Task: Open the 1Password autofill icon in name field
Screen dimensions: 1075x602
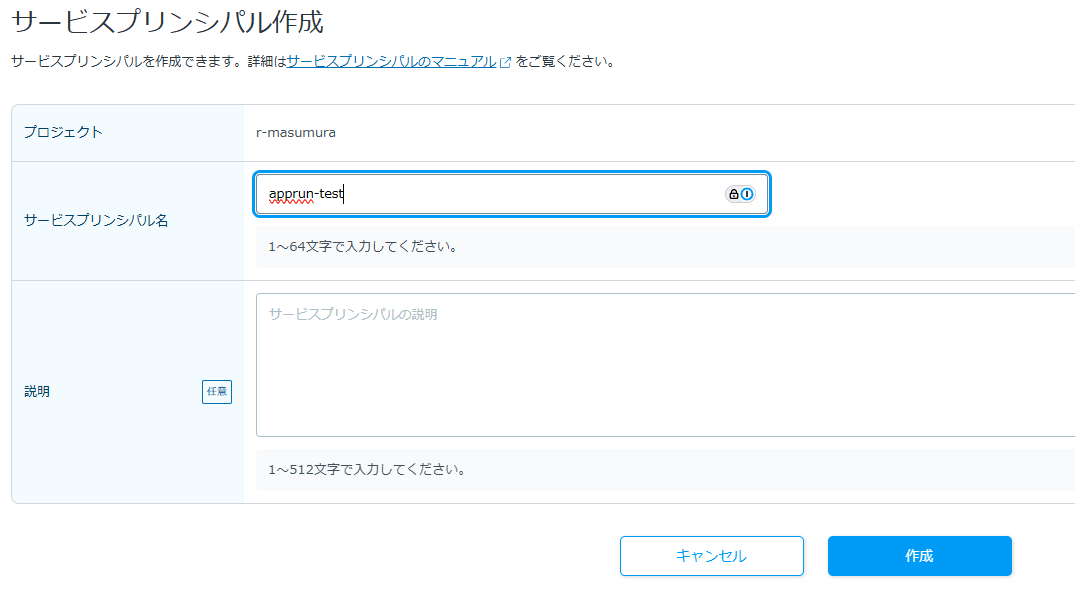Action: [x=747, y=193]
